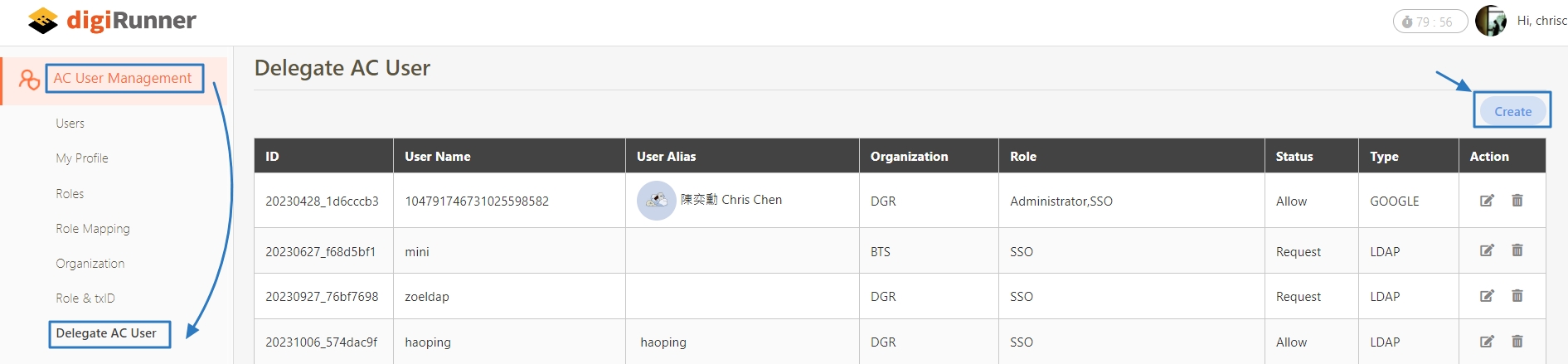Click edit icon for user mini
Screen dimensions: 1568x364
click(x=1487, y=250)
